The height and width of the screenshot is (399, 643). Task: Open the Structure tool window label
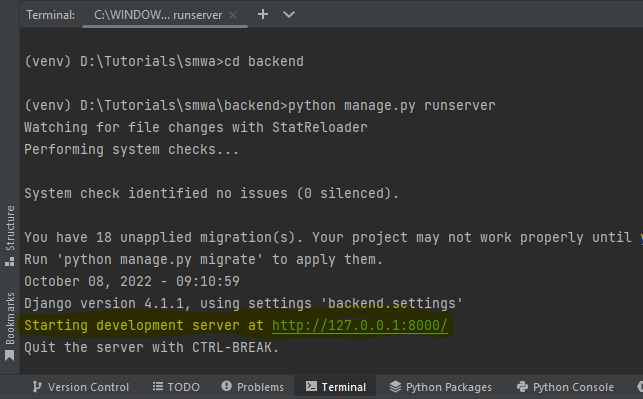(10, 228)
